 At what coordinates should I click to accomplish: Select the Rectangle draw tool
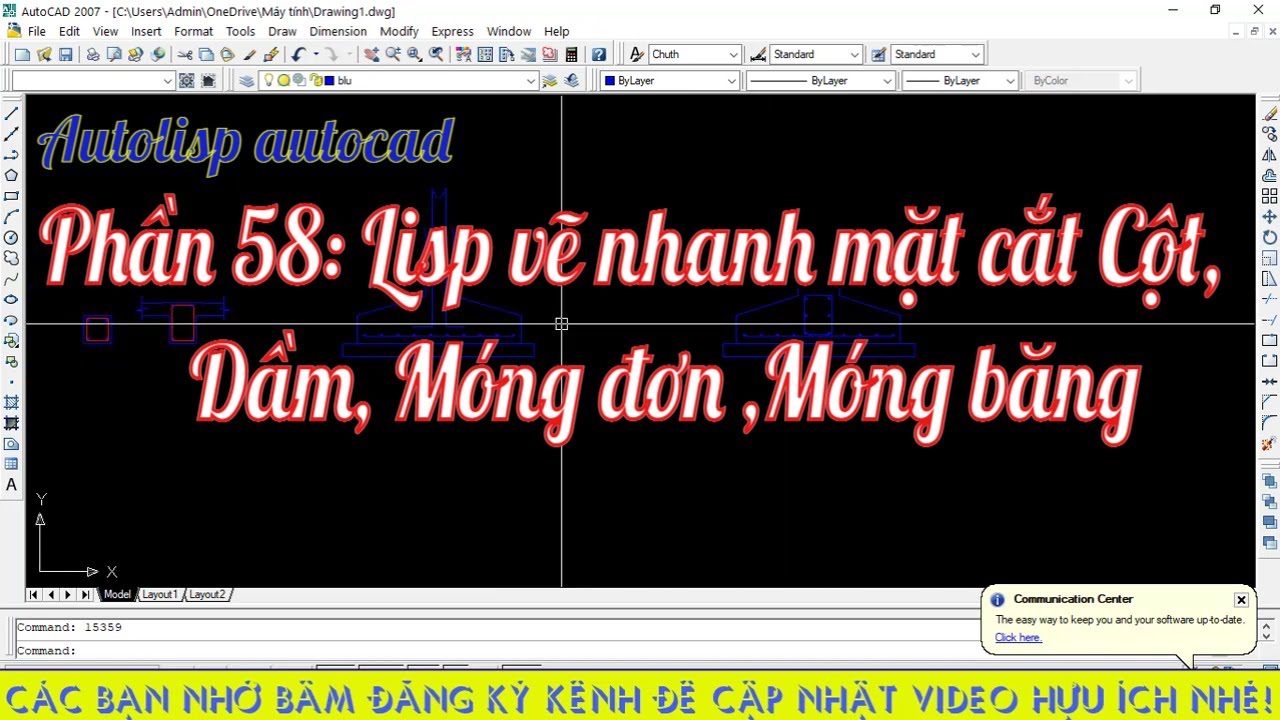click(12, 196)
